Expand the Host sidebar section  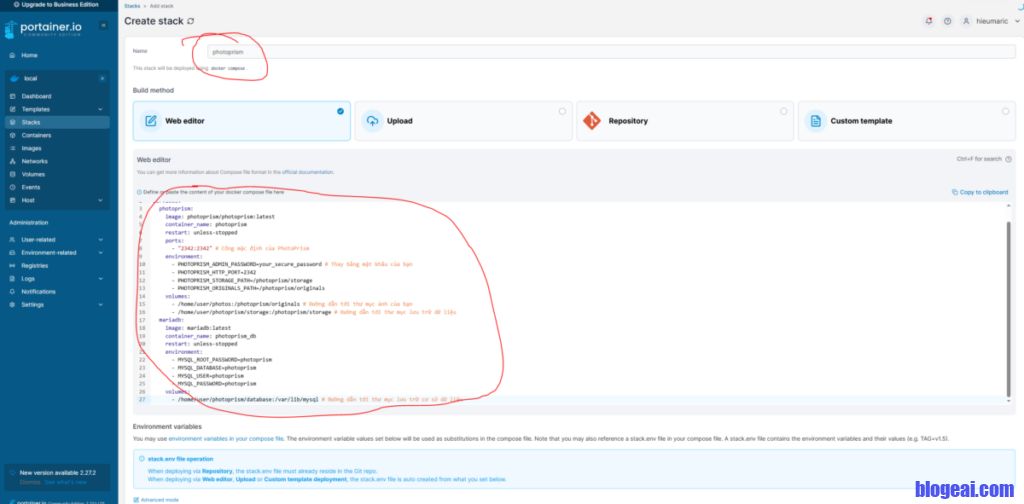100,200
